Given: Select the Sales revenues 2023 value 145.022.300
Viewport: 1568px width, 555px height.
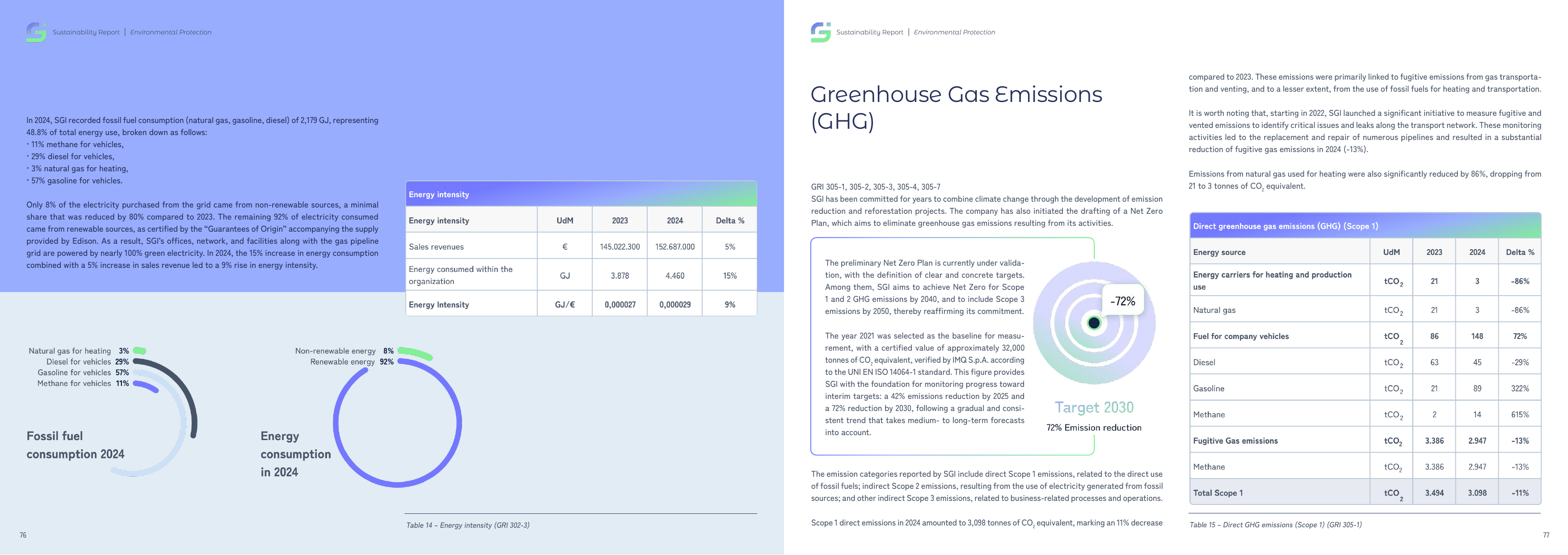Looking at the screenshot, I should click(x=620, y=247).
